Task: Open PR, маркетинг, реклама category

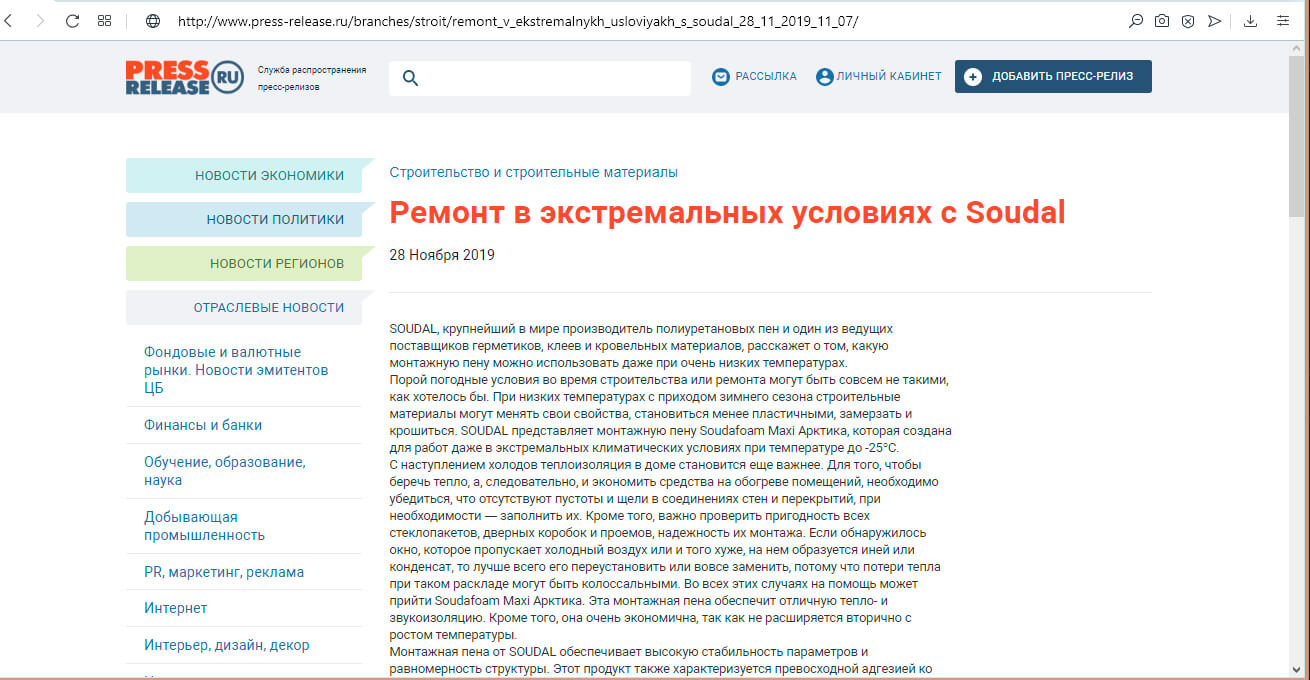Action: coord(224,572)
